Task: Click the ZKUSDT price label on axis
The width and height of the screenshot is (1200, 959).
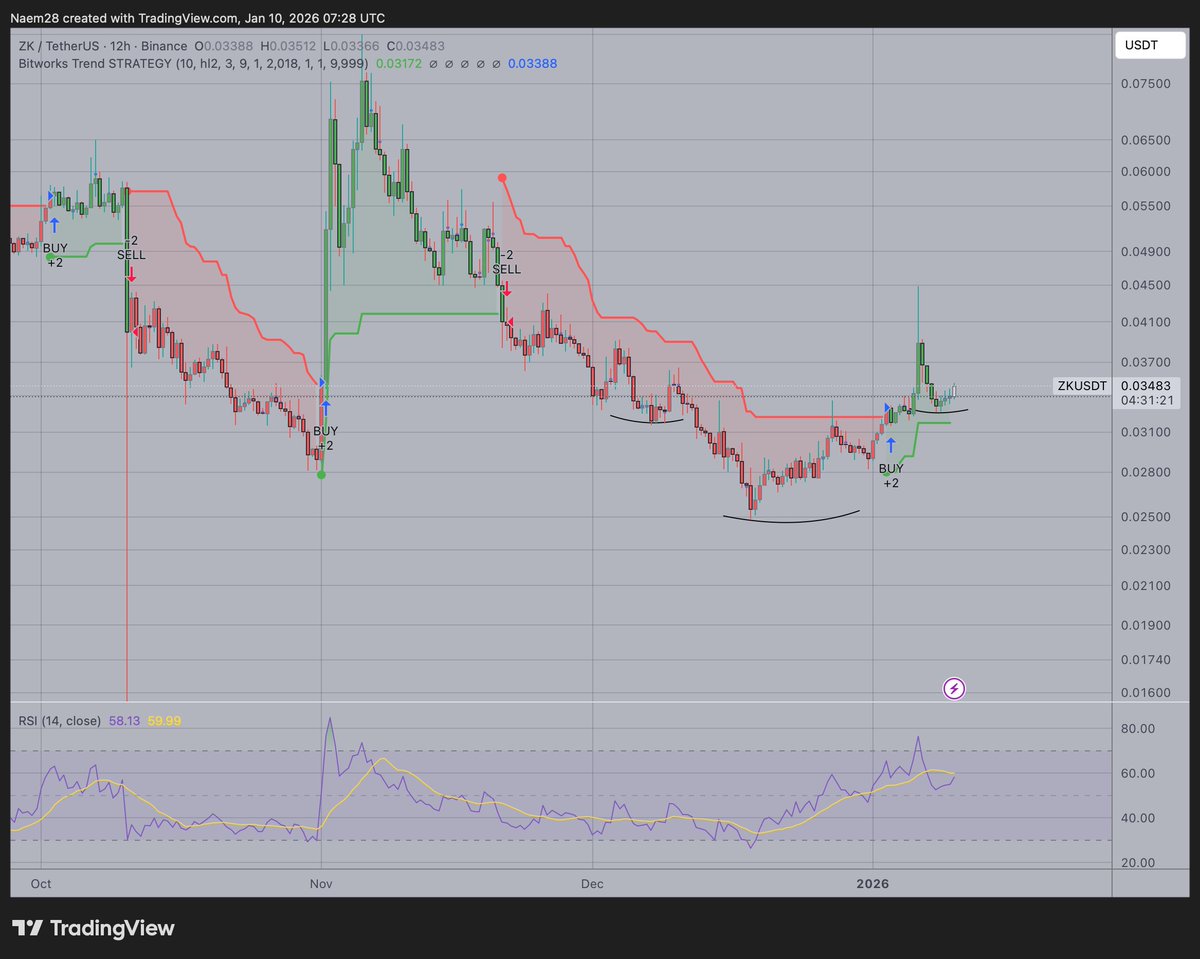Action: click(x=1084, y=385)
